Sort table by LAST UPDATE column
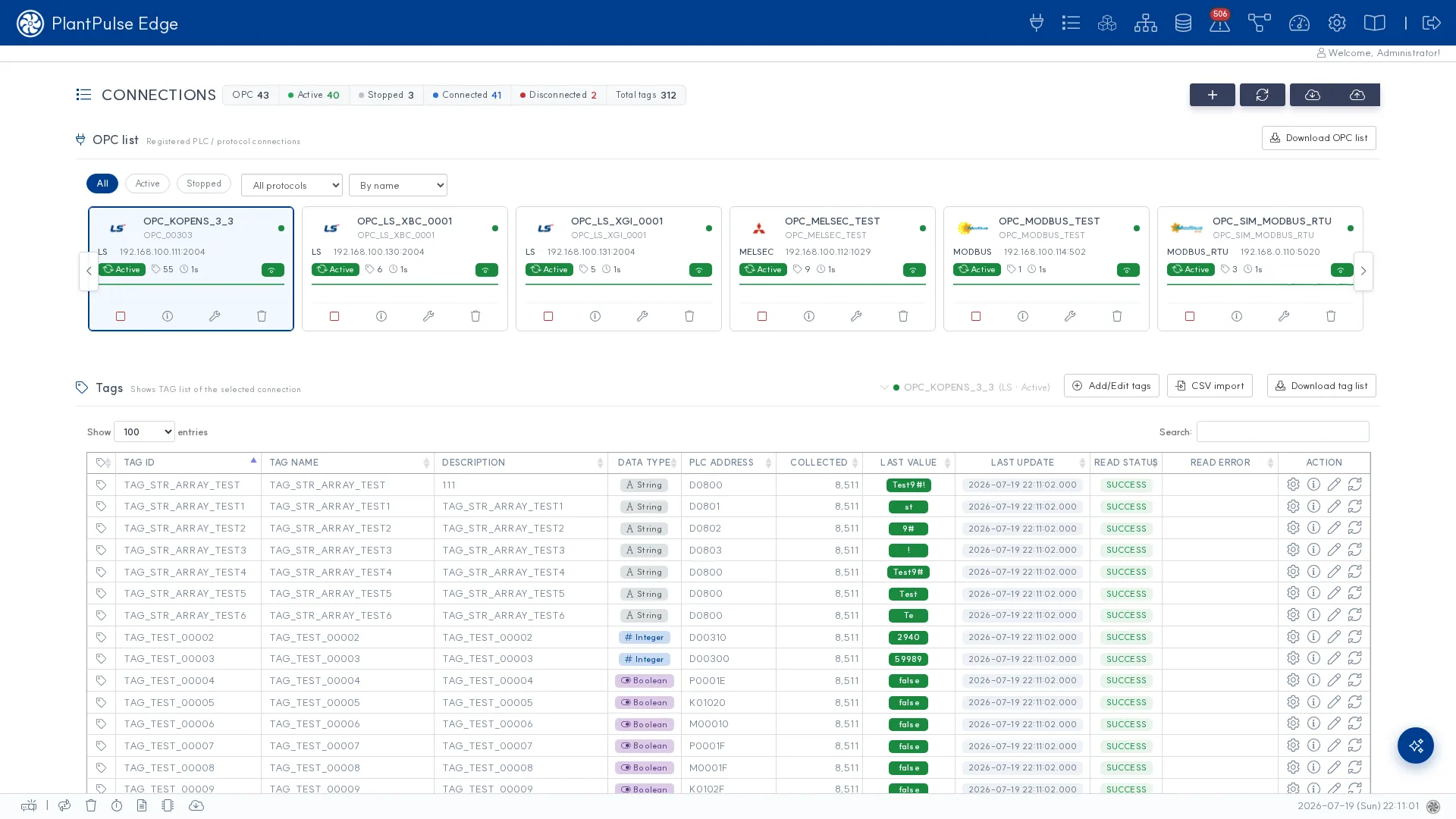Image resolution: width=1456 pixels, height=819 pixels. [x=1022, y=463]
